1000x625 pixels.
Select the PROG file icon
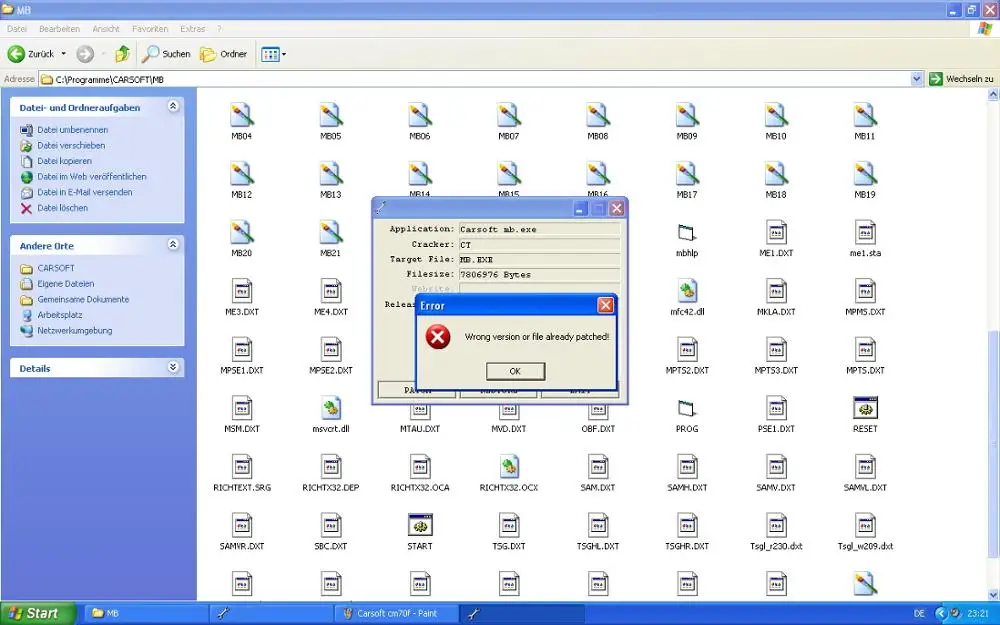tap(687, 408)
